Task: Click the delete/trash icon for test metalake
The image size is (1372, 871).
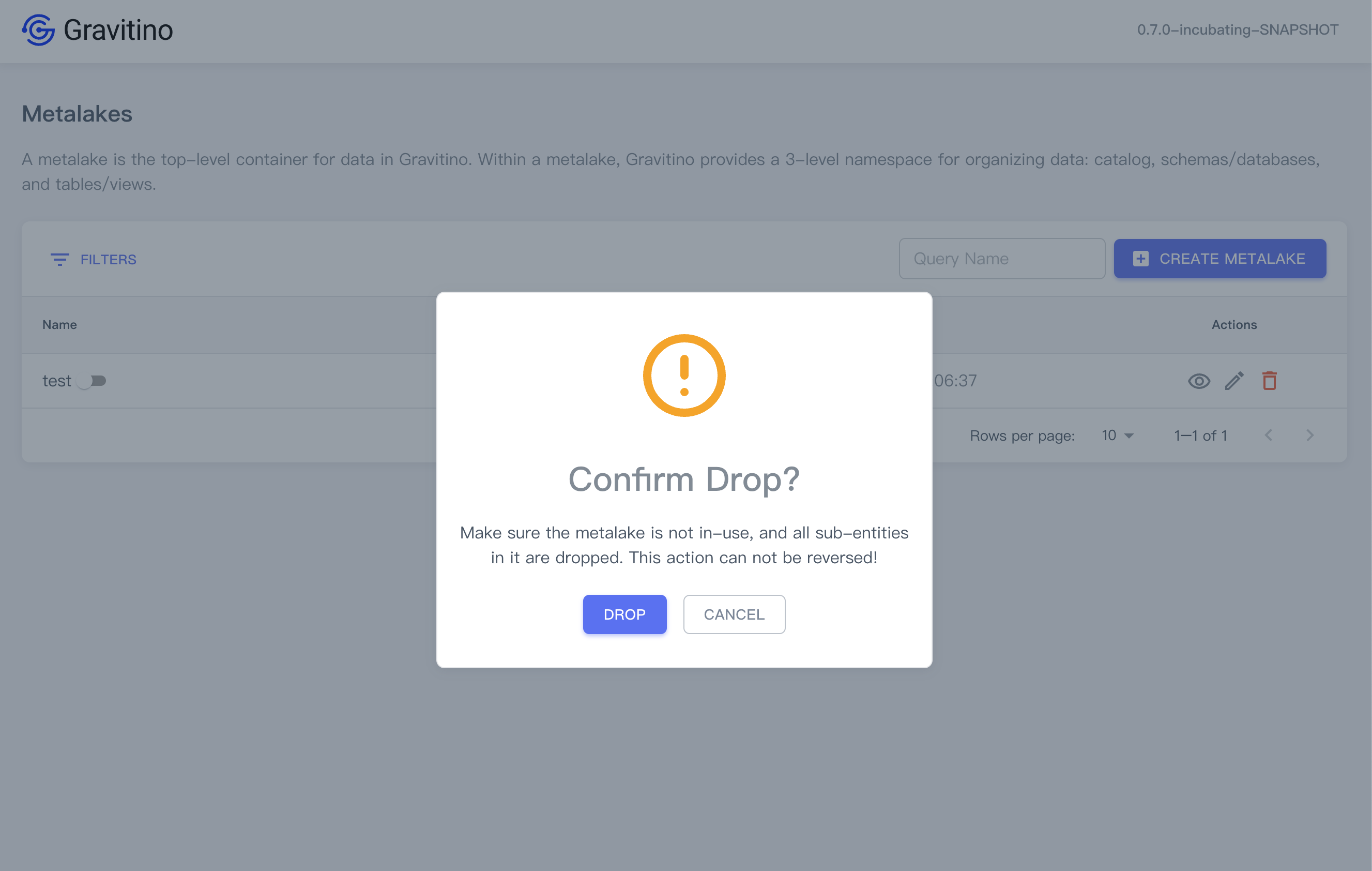Action: [1269, 380]
